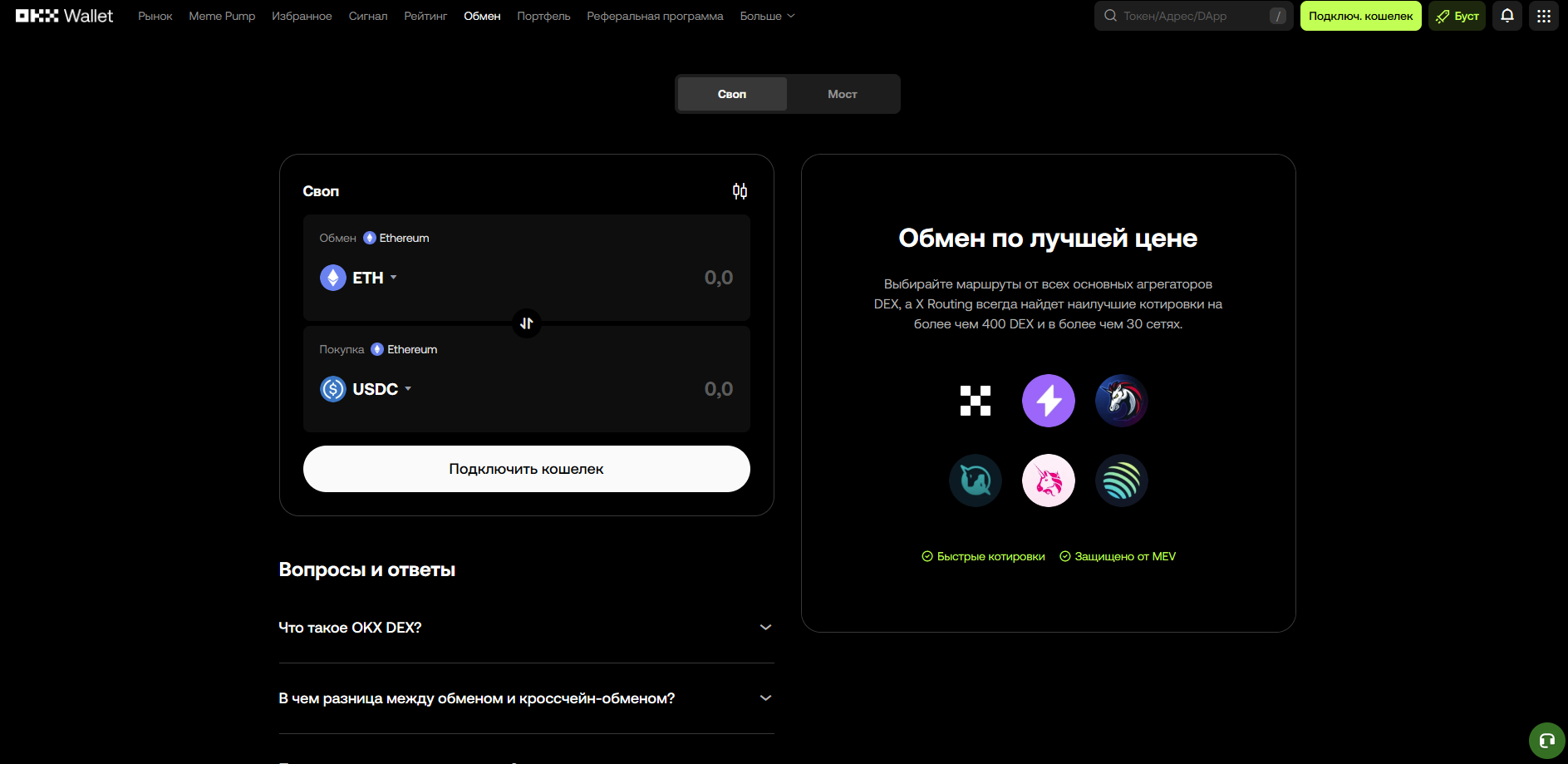Click the Токен/Адрес/DApp search field
The width and height of the screenshot is (1568, 764).
[1188, 16]
